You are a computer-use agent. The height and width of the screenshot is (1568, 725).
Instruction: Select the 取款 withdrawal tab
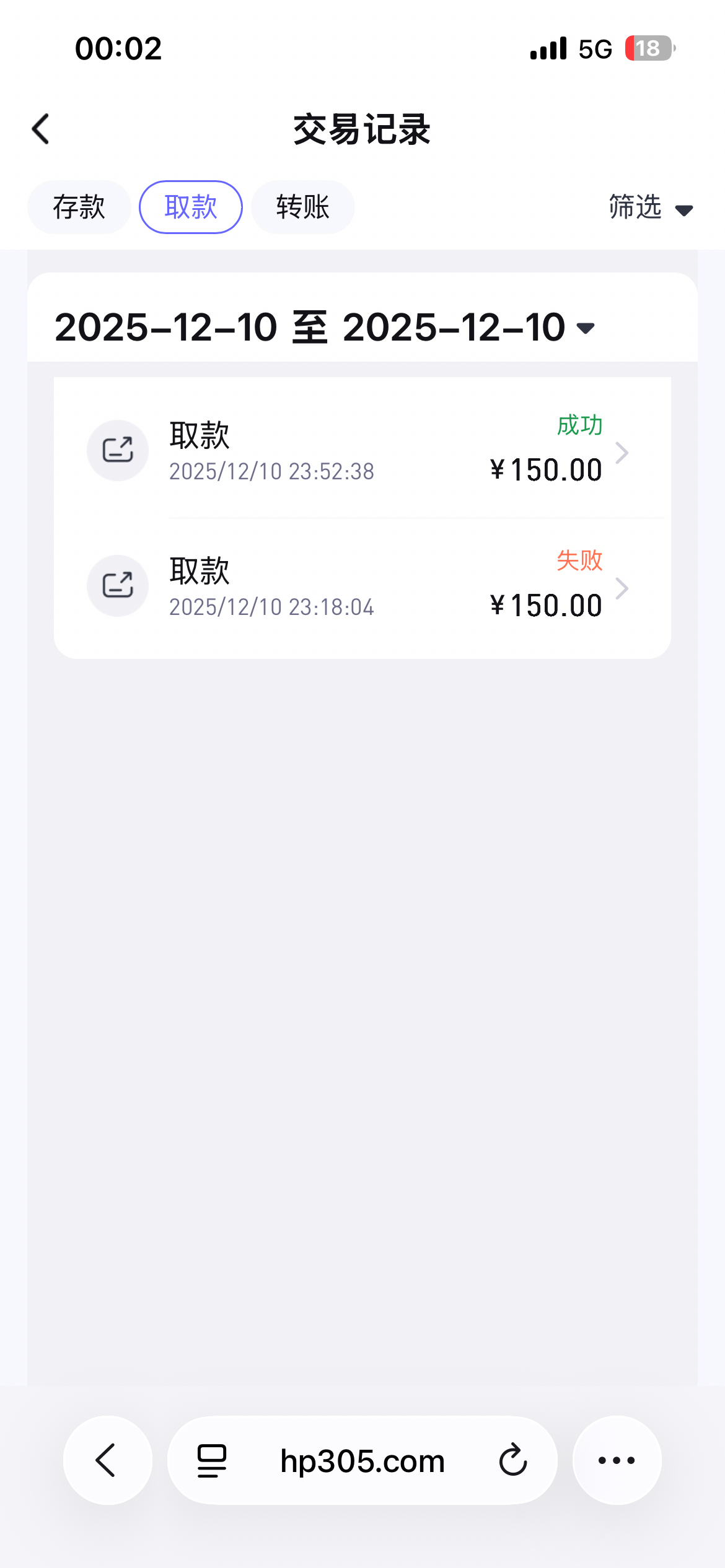[x=191, y=207]
